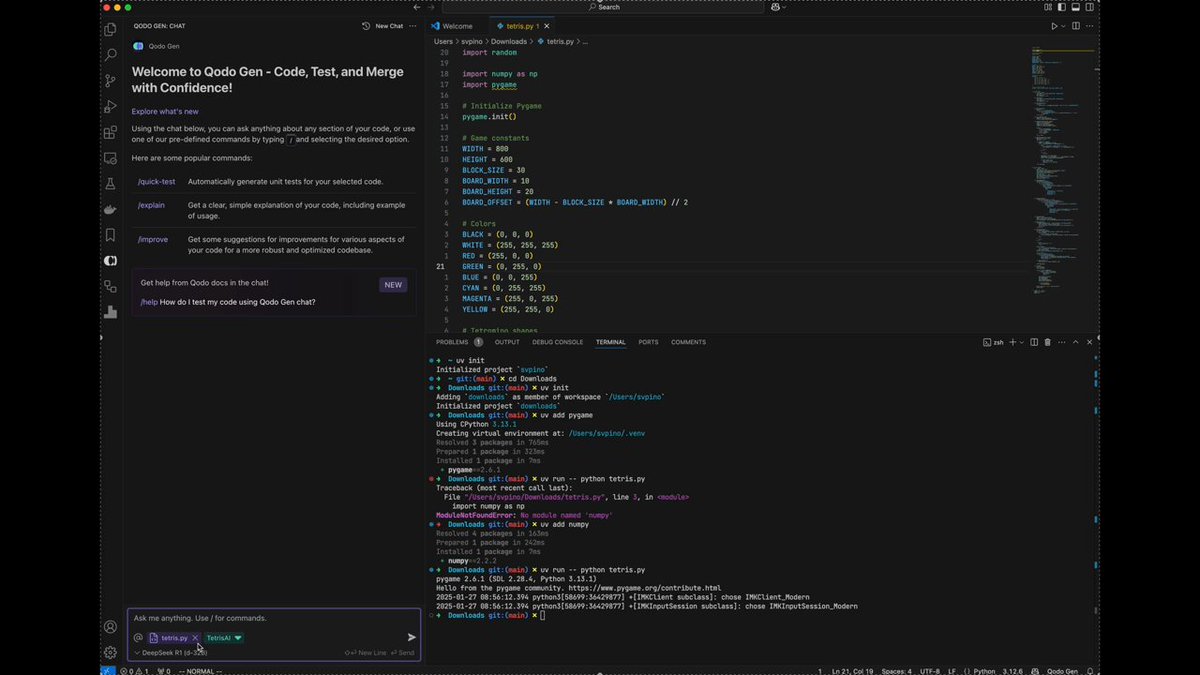Screen dimensions: 1200x675
Task: Open the Remote Explorer view icon
Action: pyautogui.click(x=110, y=158)
